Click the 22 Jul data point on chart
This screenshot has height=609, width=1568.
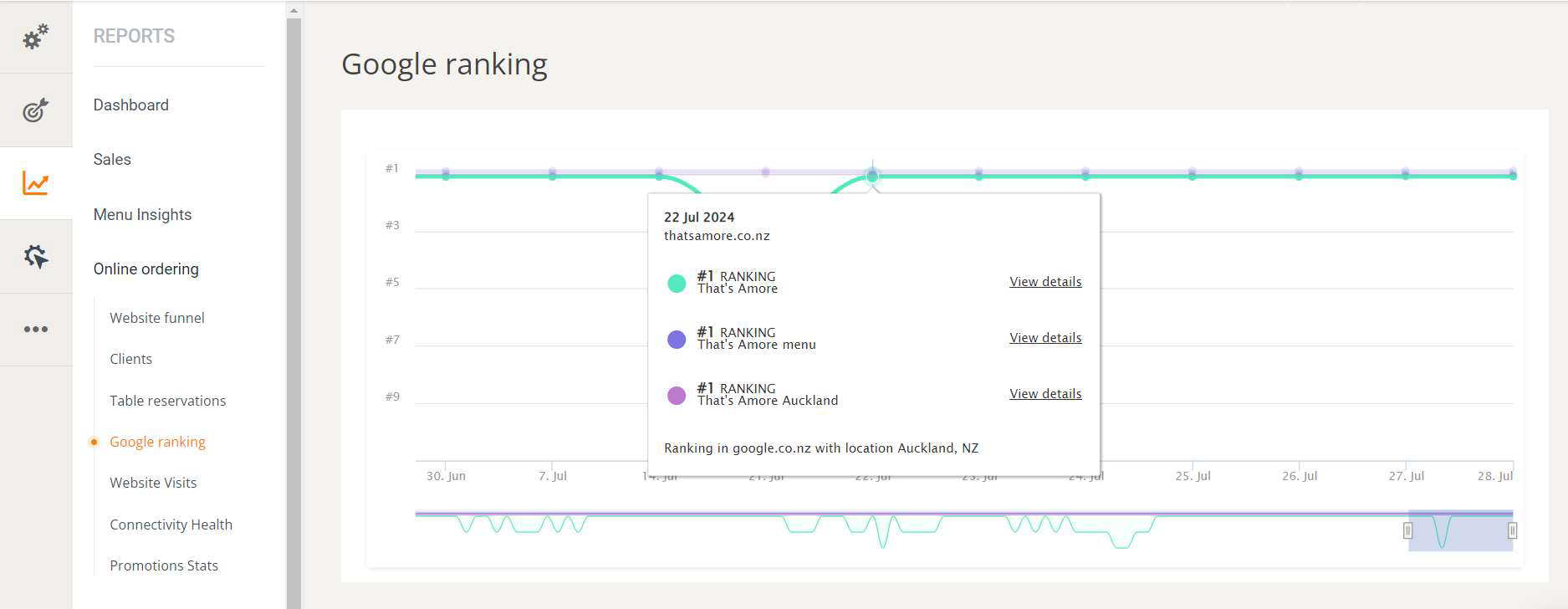coord(872,176)
